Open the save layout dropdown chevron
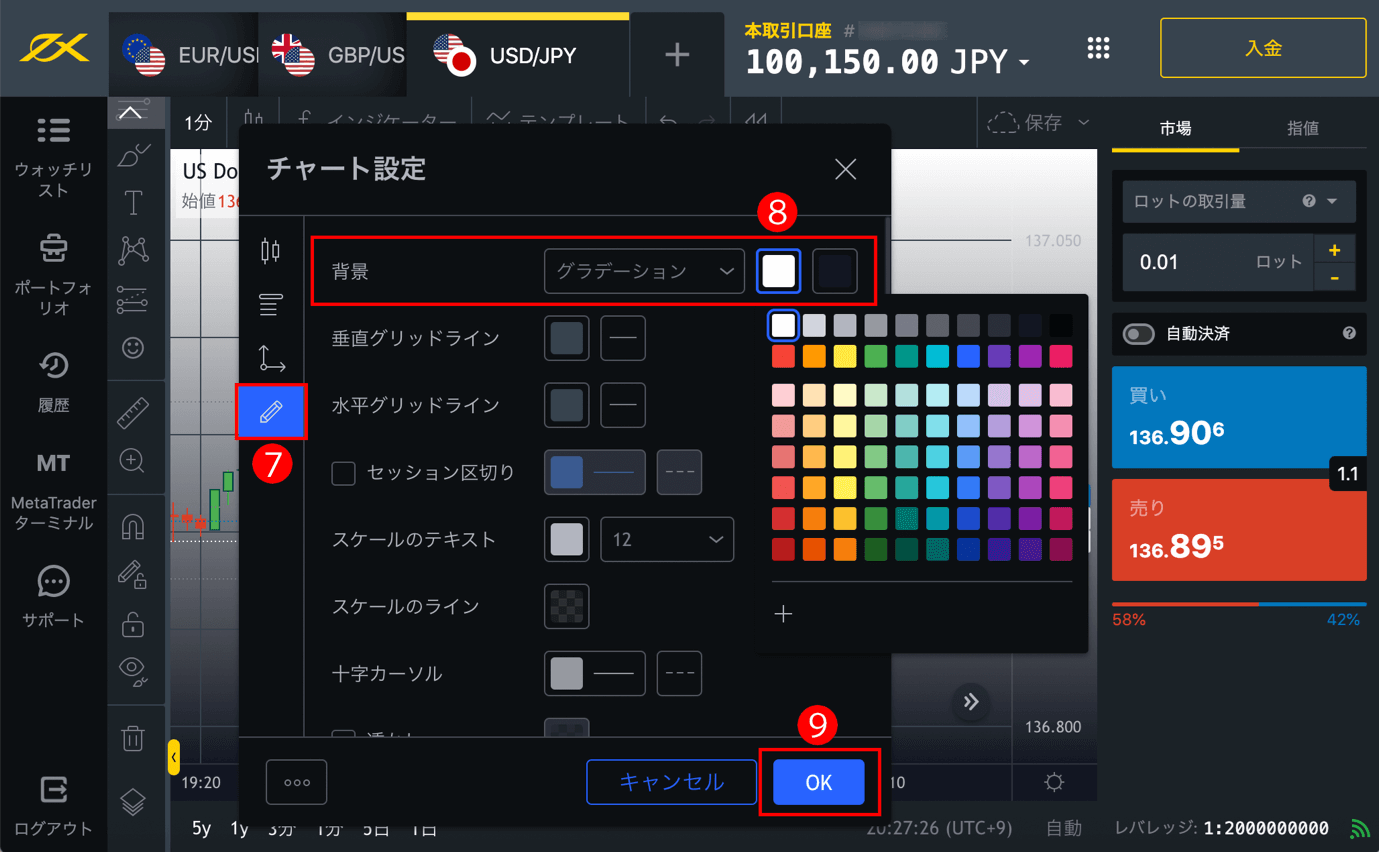1379x852 pixels. (x=1083, y=122)
